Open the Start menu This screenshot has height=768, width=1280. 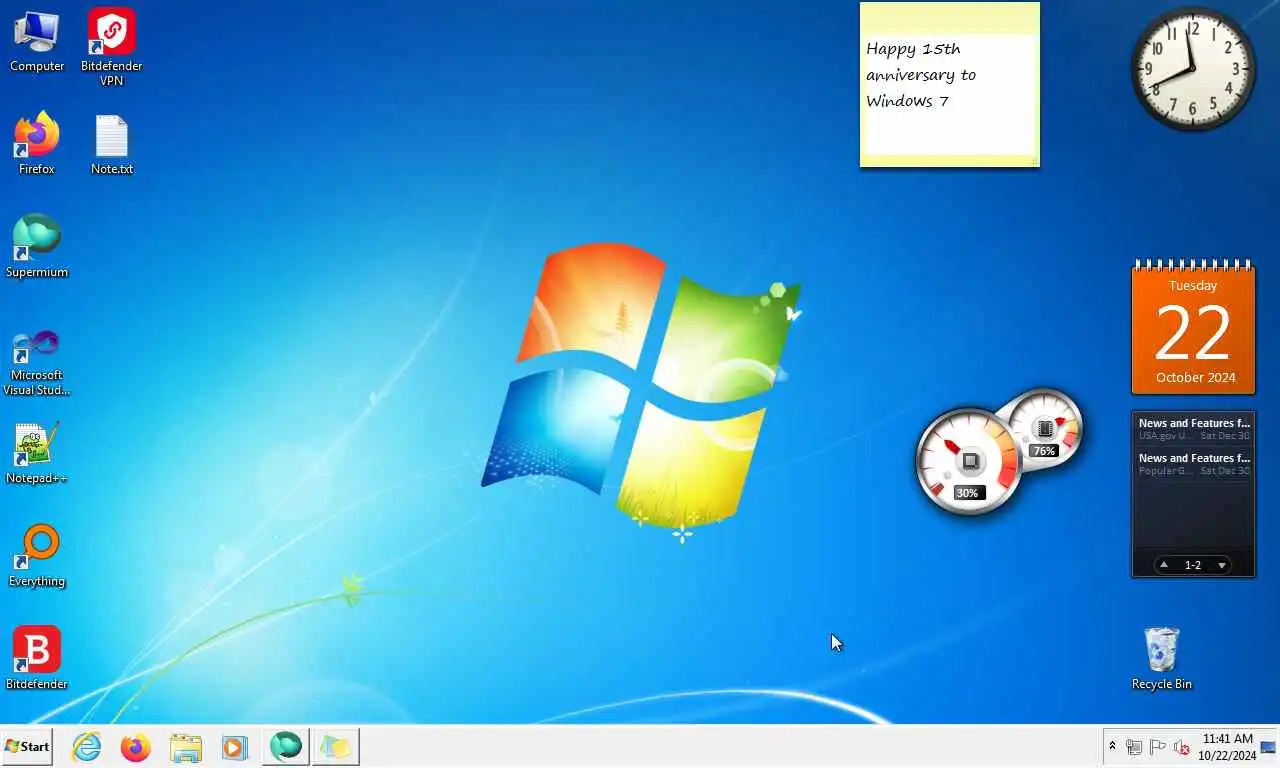click(27, 746)
